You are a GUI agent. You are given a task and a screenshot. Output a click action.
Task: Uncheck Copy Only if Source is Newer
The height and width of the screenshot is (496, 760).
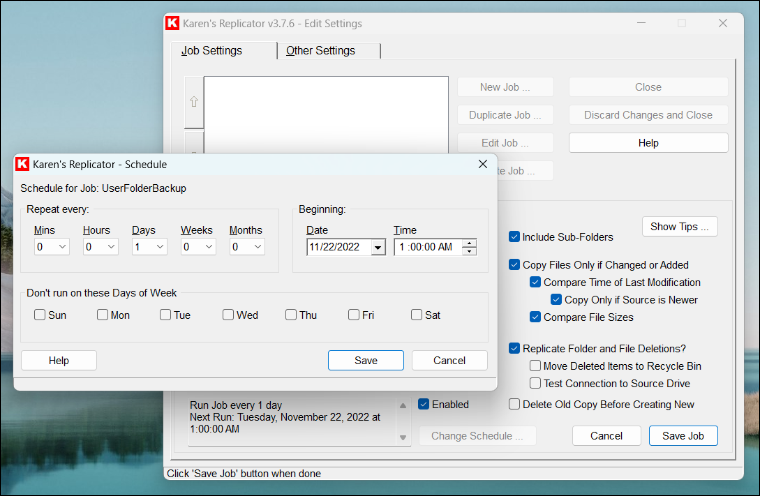(556, 300)
